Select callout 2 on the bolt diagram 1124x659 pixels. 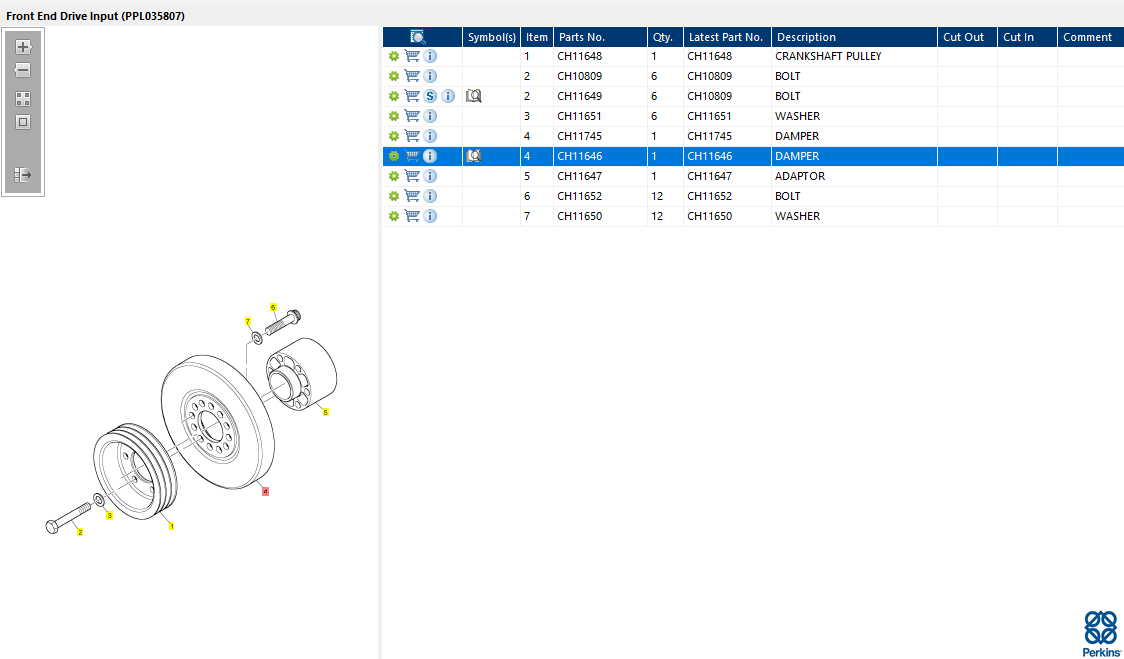pos(80,532)
